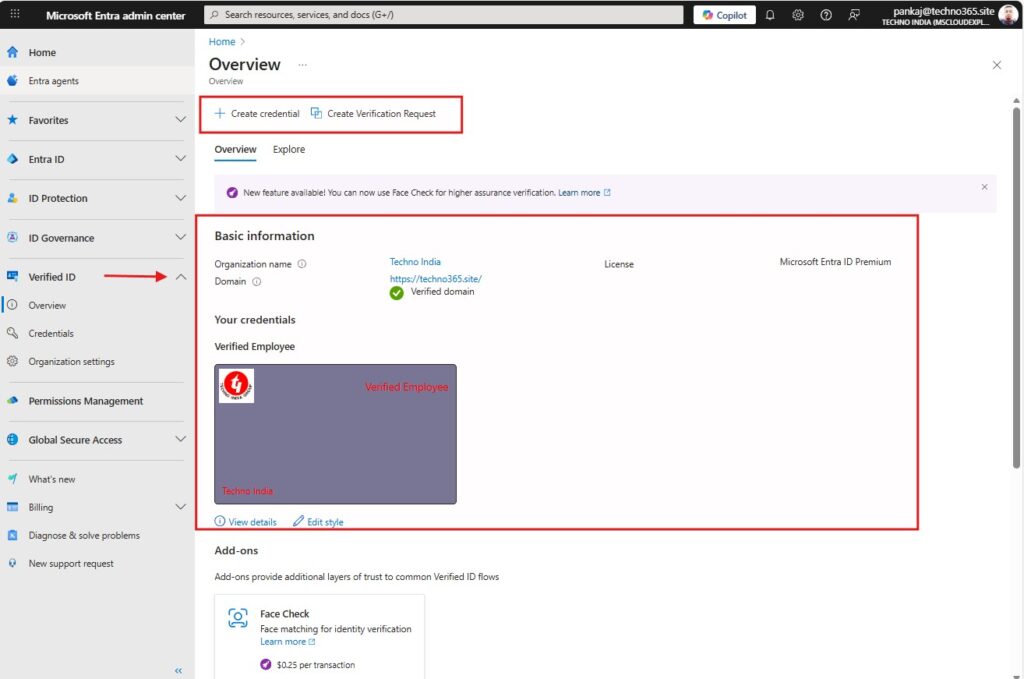Open the techno365.site domain link

click(x=436, y=279)
